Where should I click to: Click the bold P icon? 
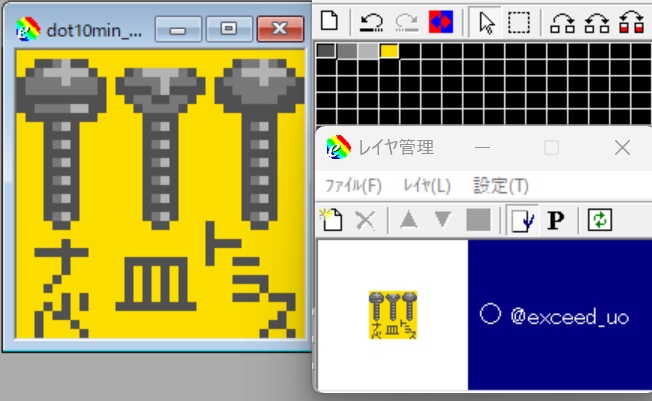click(556, 220)
